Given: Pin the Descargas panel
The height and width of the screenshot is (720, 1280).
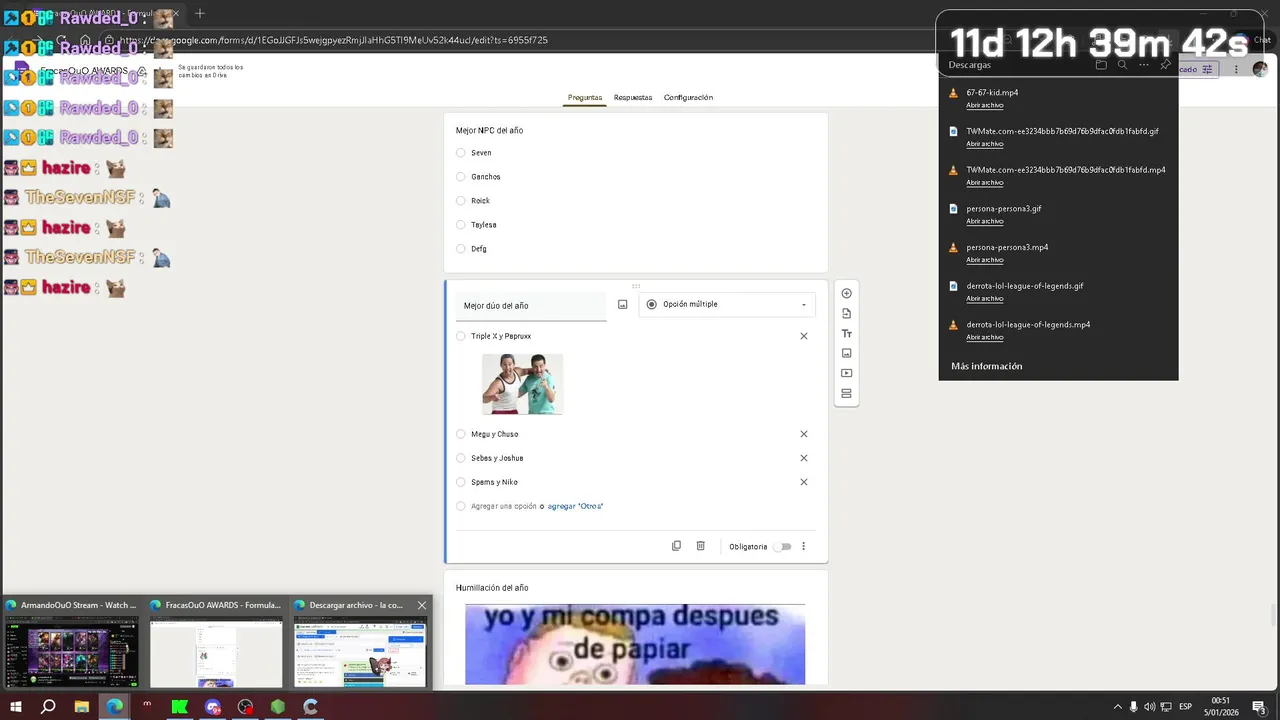Looking at the screenshot, I should coord(1165,65).
